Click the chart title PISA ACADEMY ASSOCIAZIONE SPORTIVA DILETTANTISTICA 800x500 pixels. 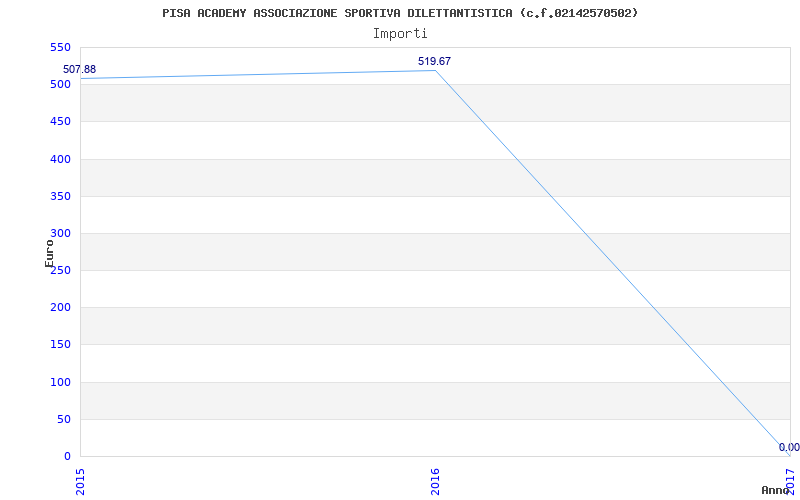pyautogui.click(x=400, y=13)
